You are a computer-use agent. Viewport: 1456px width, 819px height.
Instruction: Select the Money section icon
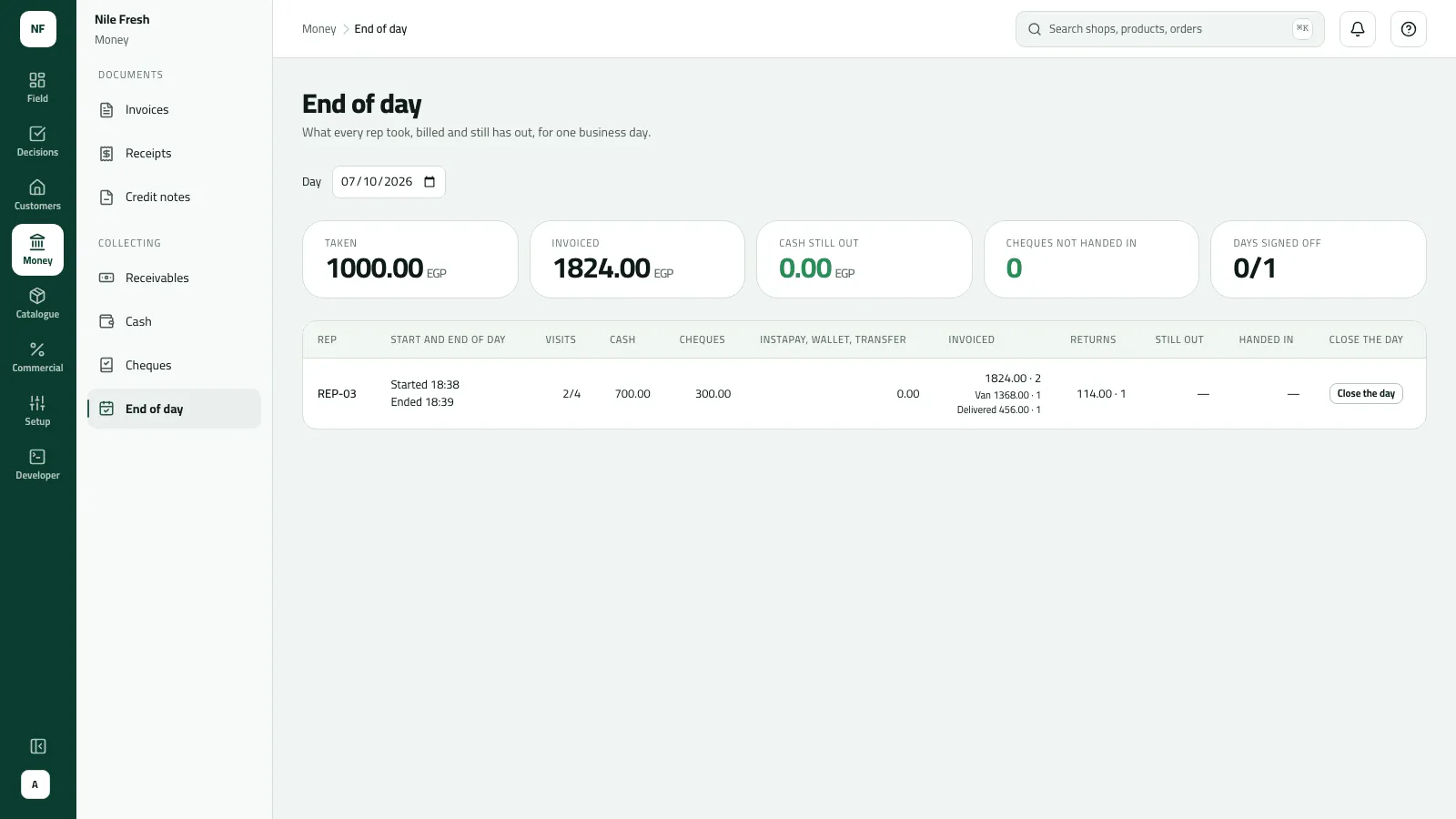(37, 249)
